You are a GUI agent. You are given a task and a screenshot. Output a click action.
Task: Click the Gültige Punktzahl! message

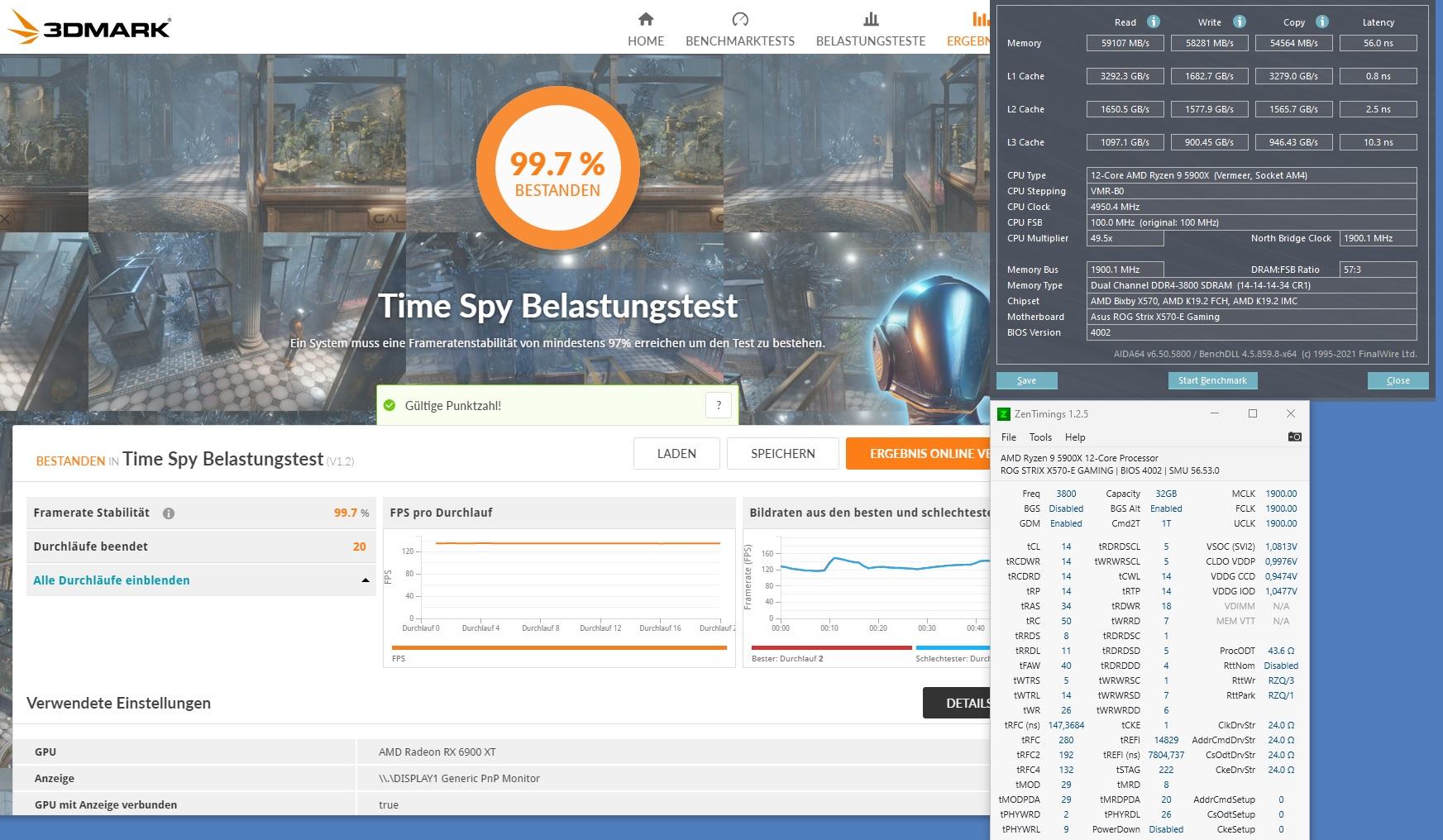tap(453, 405)
